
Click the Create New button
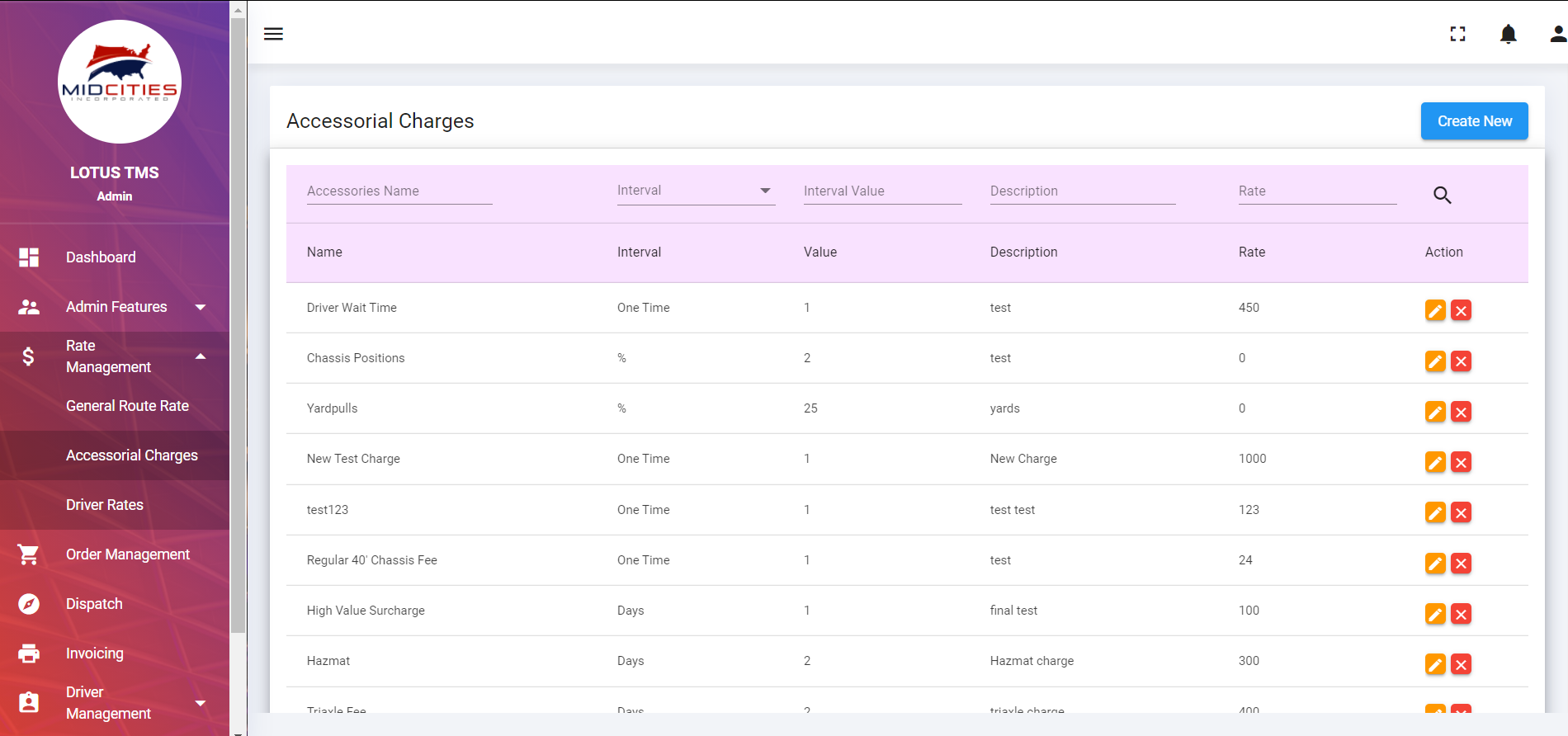(x=1474, y=121)
